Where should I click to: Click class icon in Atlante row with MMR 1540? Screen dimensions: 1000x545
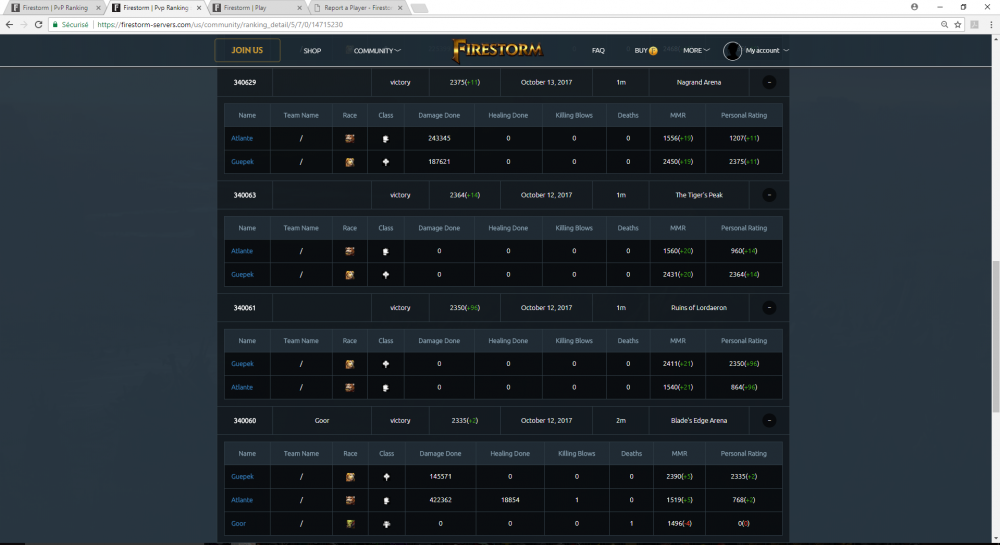[x=386, y=388]
